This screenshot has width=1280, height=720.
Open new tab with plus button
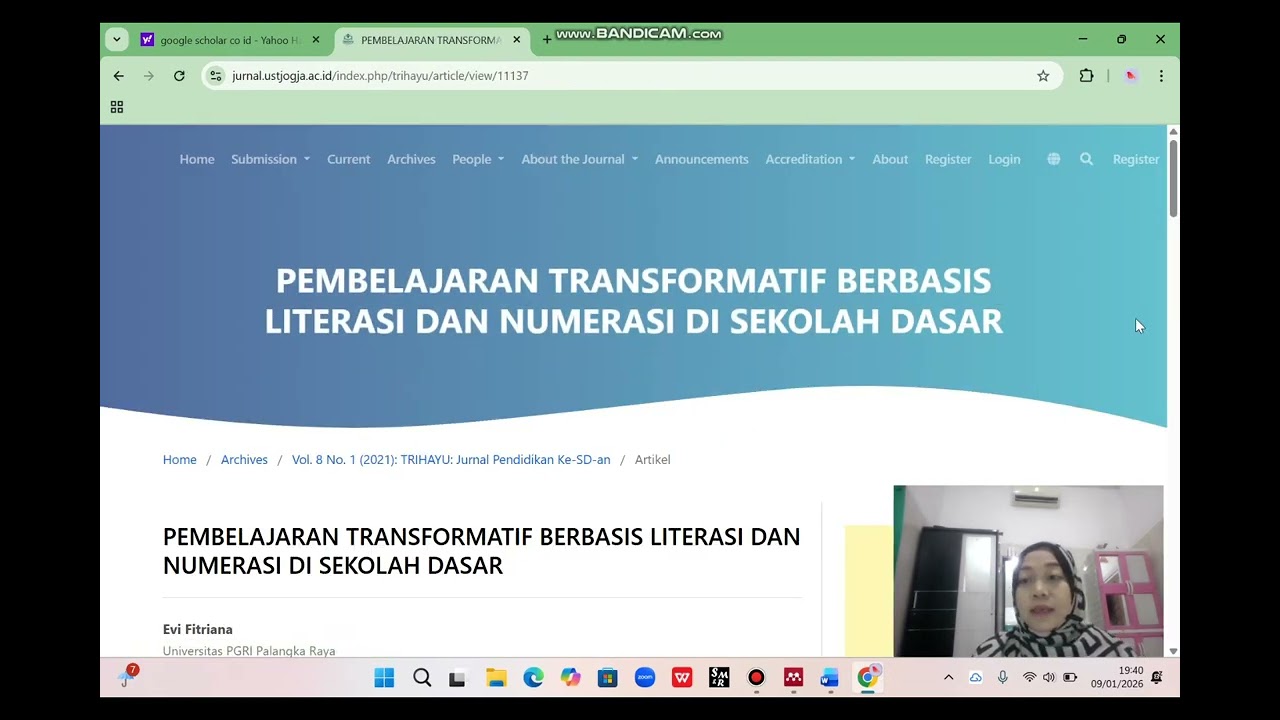coord(546,40)
